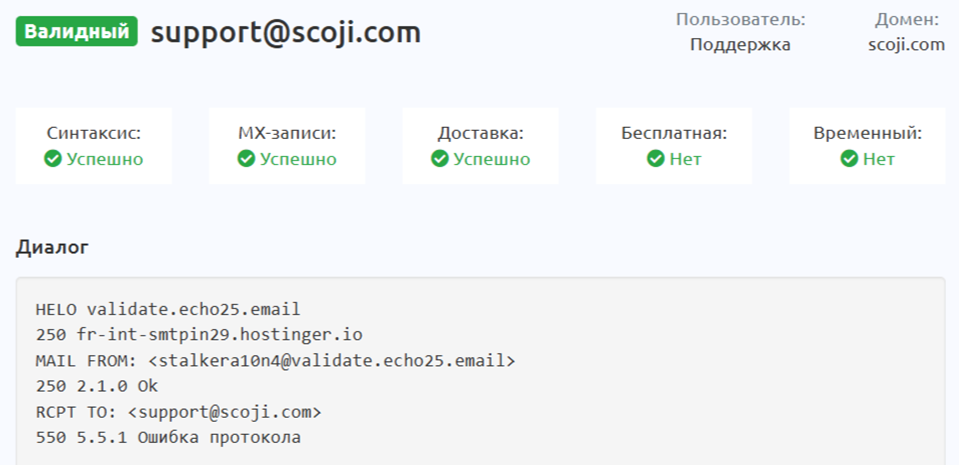Click the Синтаксис result card
This screenshot has height=465, width=959.
coord(94,146)
